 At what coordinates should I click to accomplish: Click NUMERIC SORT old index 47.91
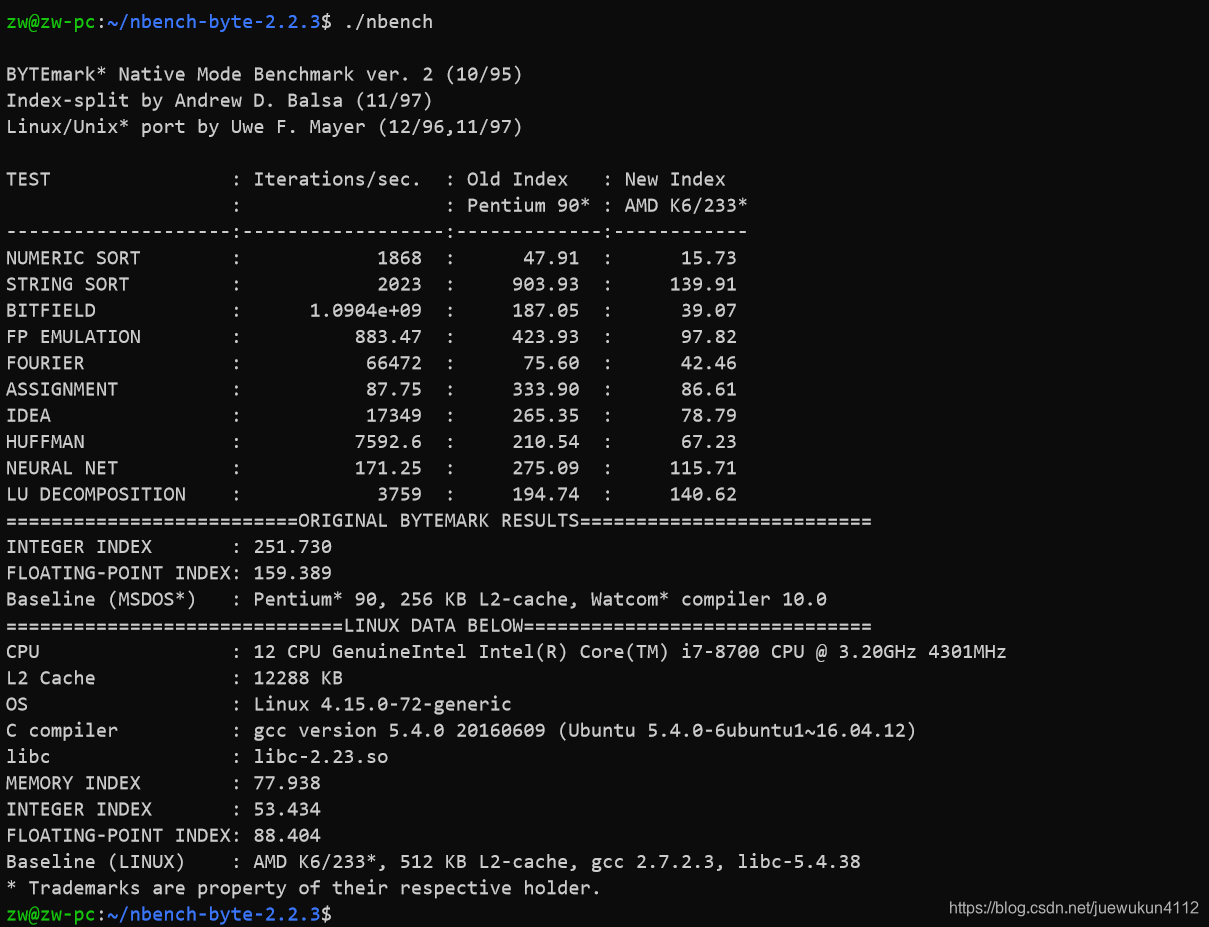click(x=551, y=258)
